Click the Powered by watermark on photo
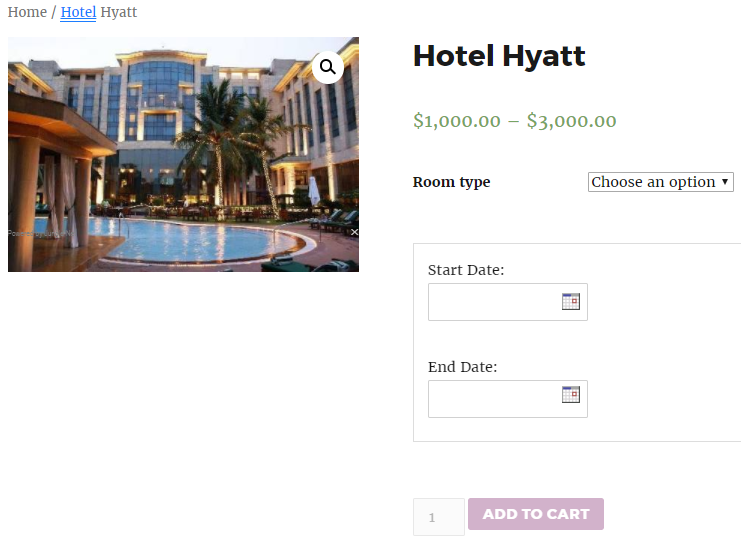 click(x=41, y=233)
